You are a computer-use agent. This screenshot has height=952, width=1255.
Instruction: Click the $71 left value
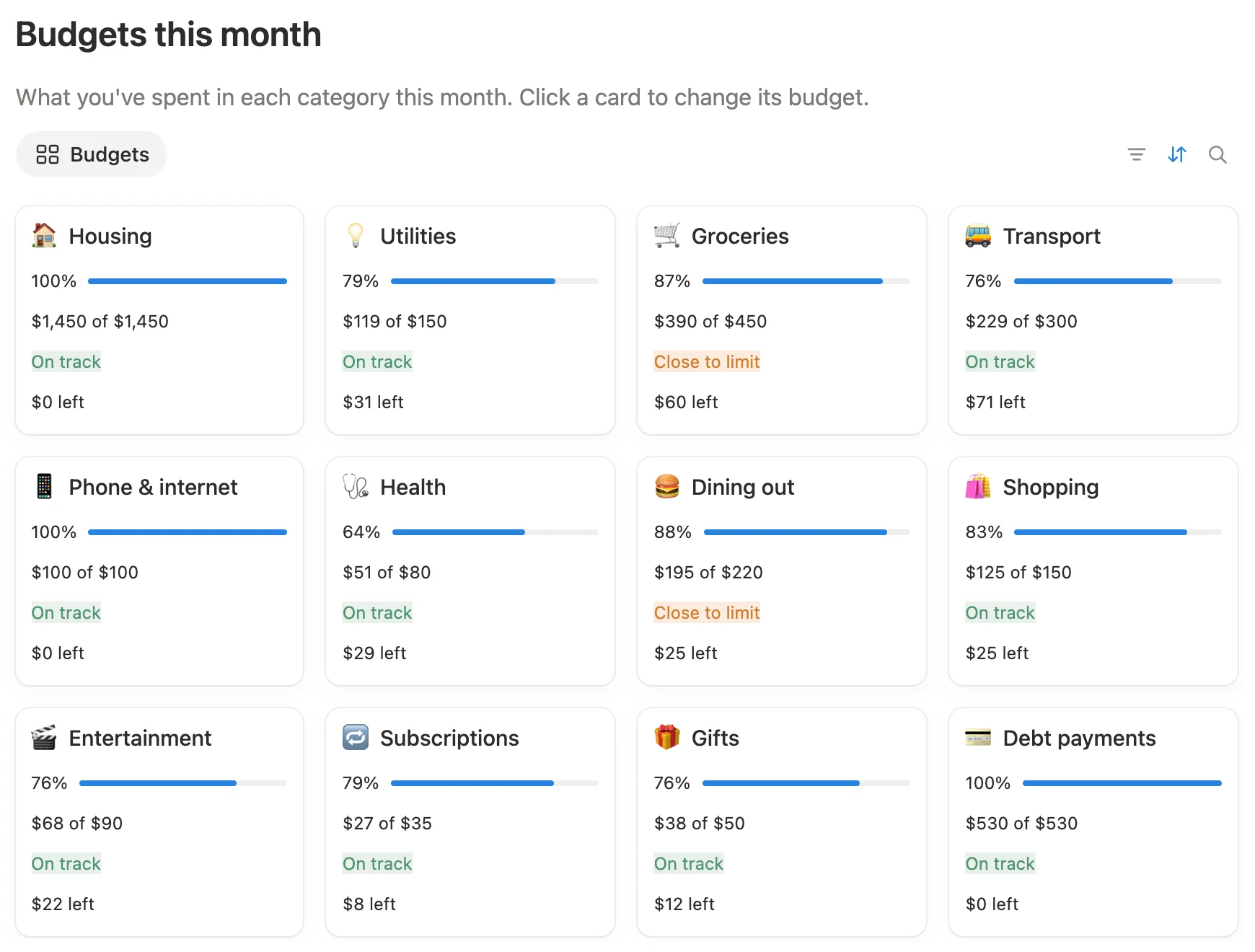(995, 402)
